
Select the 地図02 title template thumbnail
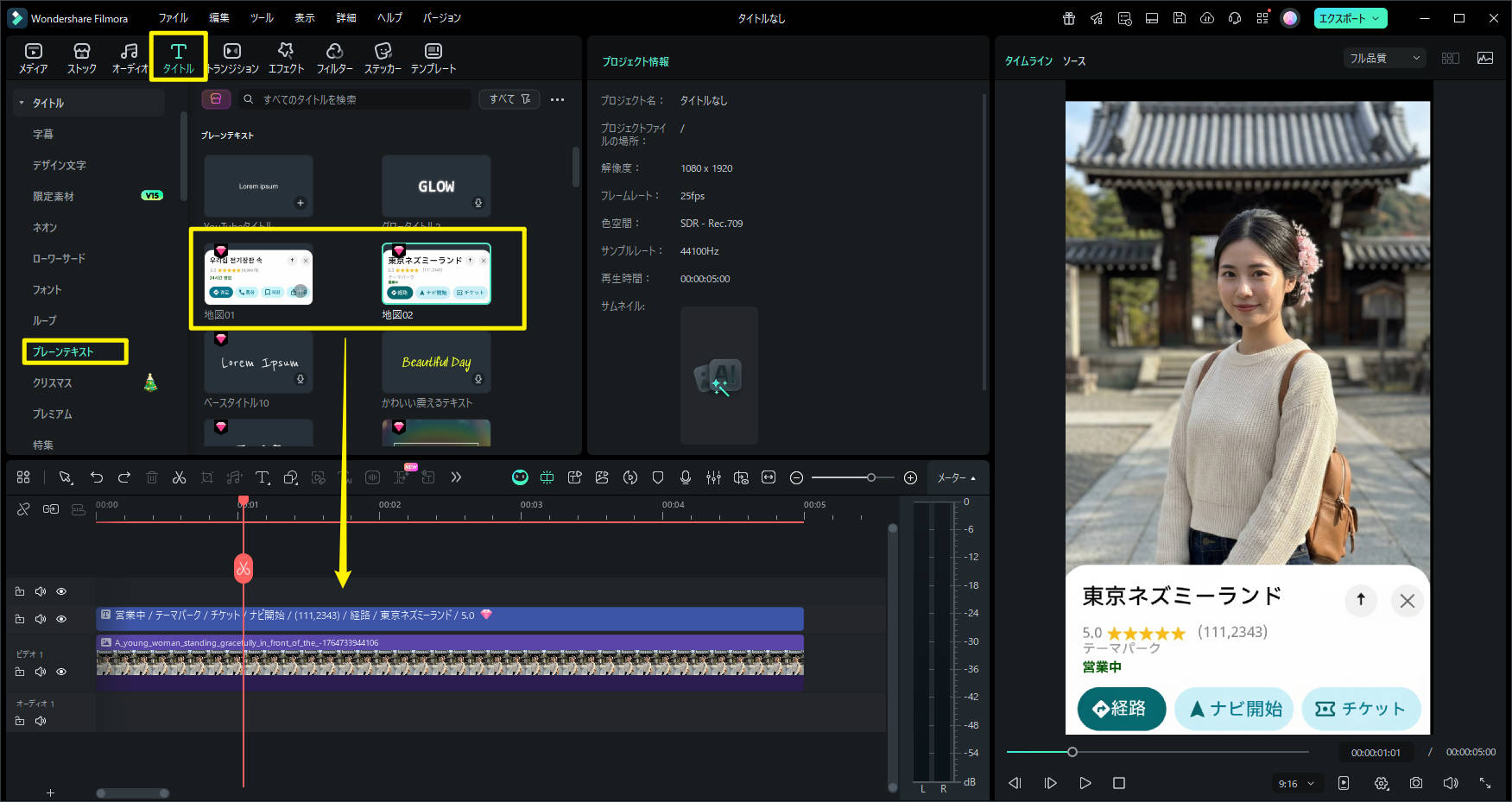pos(436,275)
